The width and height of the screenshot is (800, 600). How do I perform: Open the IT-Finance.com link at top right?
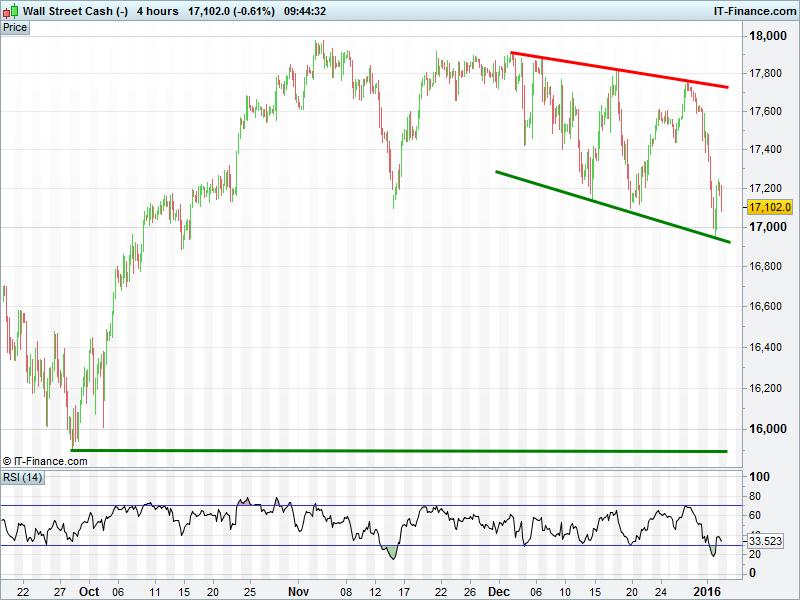coord(753,11)
